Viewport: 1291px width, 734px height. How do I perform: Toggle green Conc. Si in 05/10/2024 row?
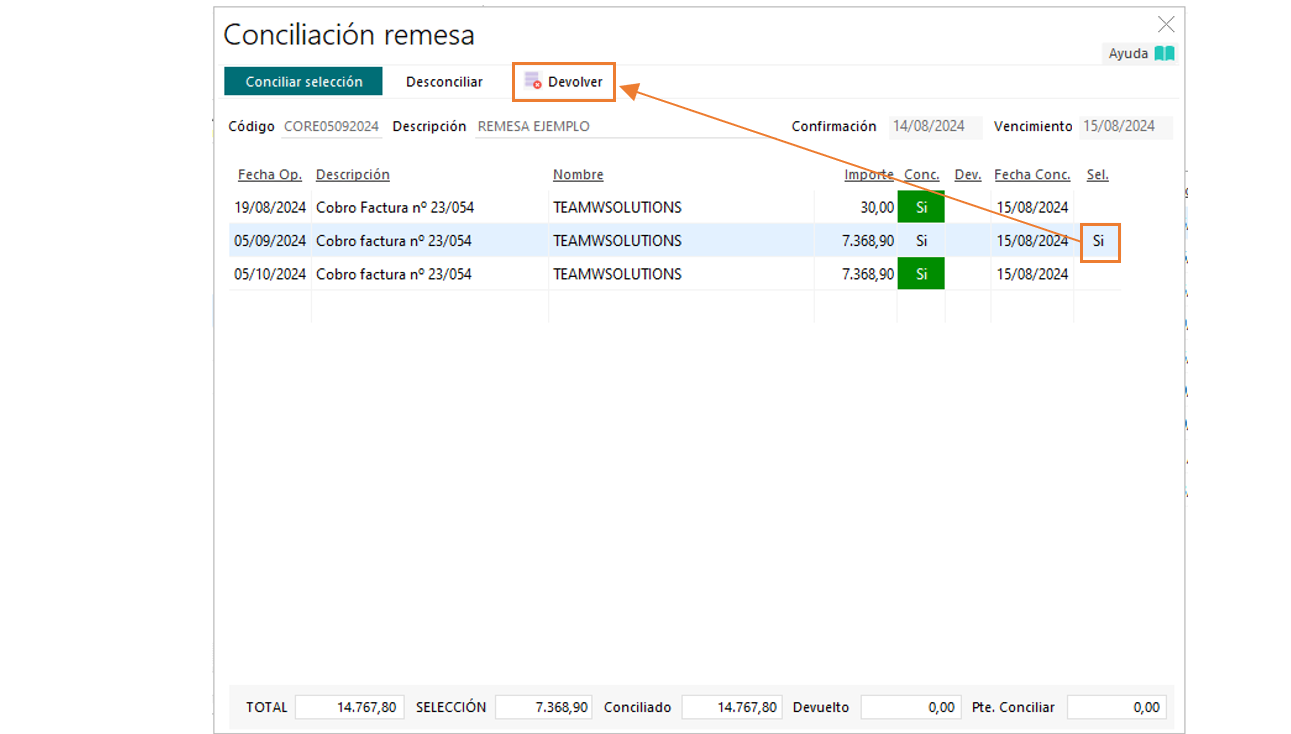(x=921, y=274)
